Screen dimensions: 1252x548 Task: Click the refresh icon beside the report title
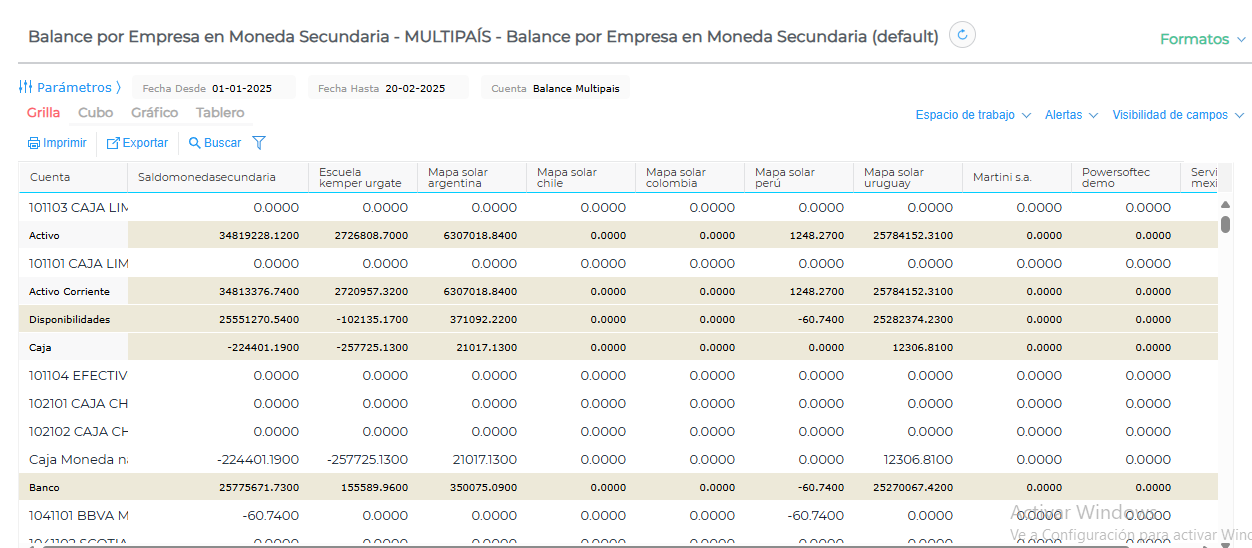coord(962,35)
